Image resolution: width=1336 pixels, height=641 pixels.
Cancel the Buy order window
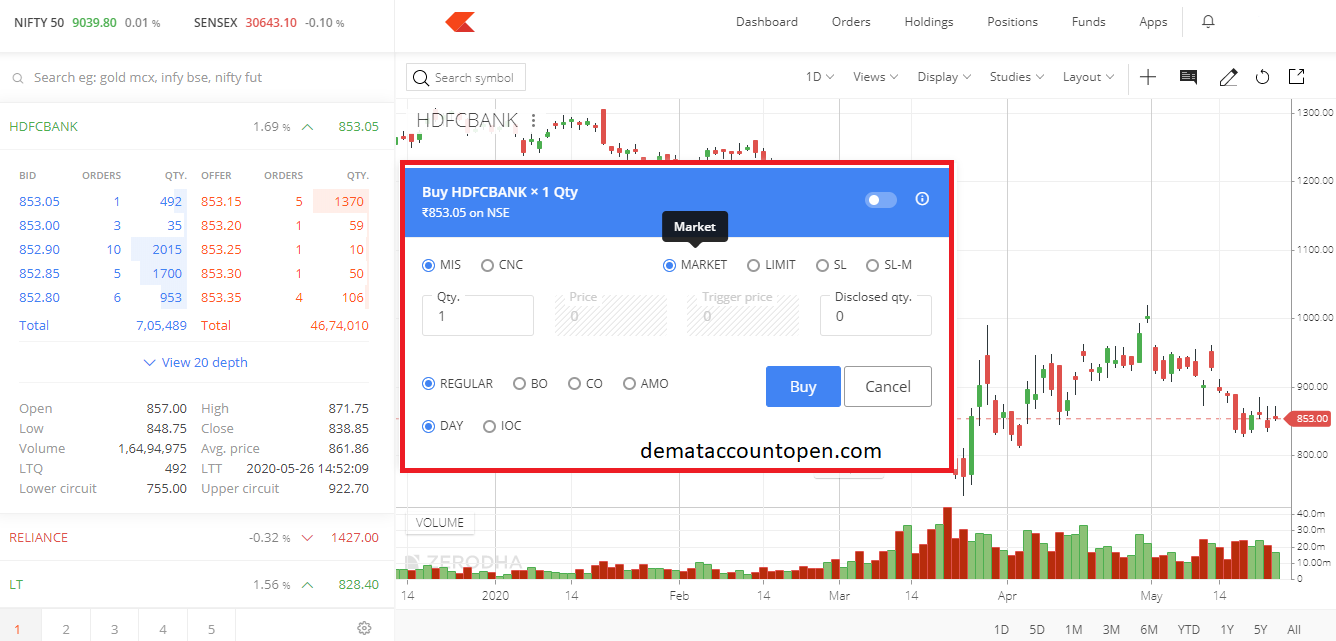tap(888, 387)
